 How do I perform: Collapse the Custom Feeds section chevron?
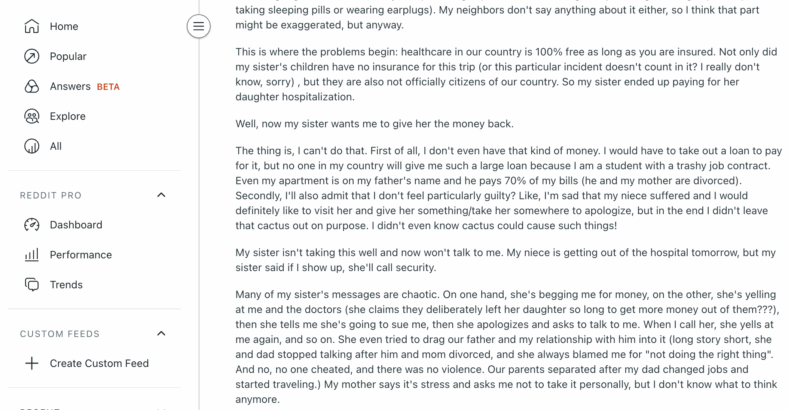161,334
